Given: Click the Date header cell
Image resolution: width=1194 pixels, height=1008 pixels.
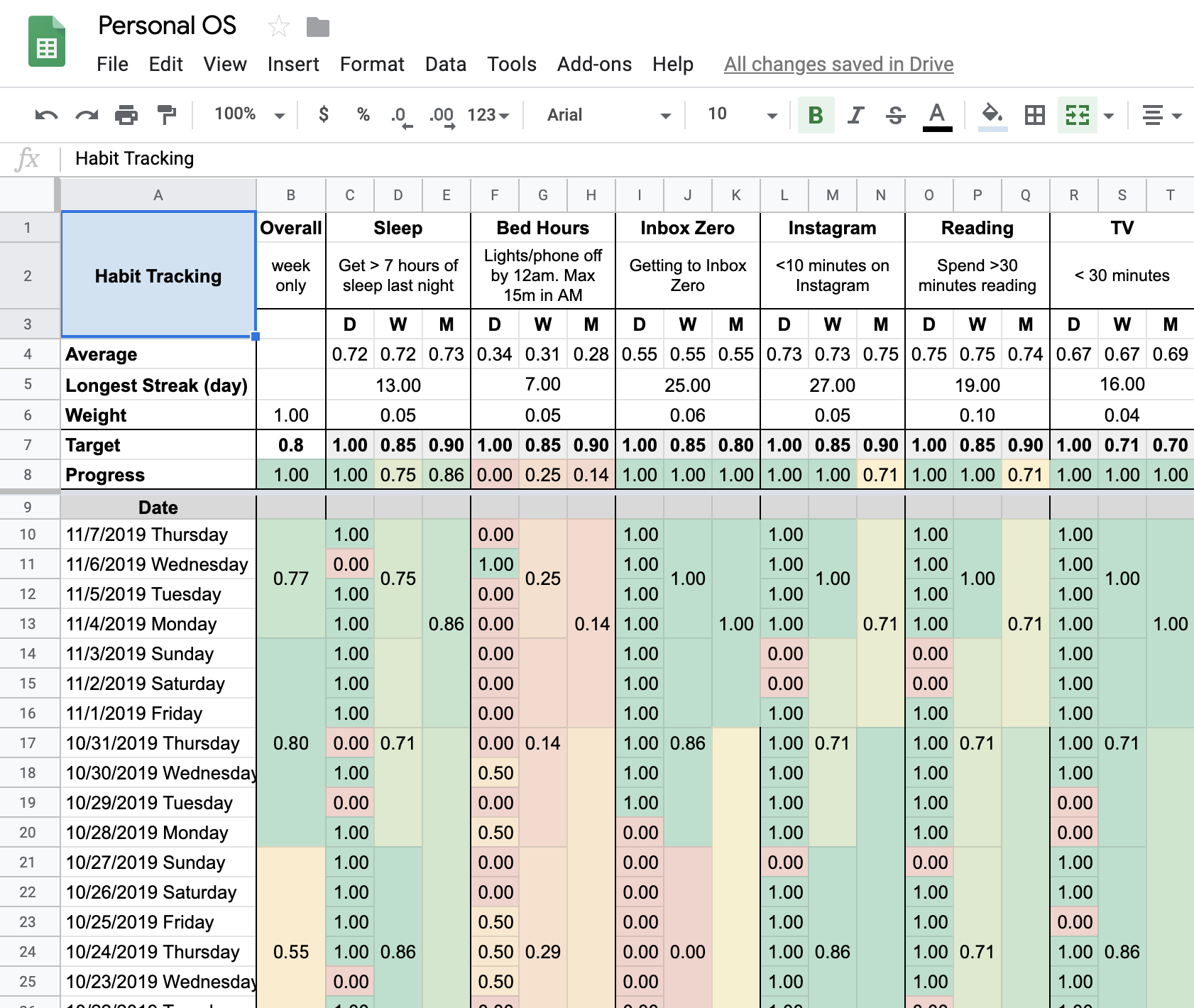Looking at the screenshot, I should (x=158, y=507).
